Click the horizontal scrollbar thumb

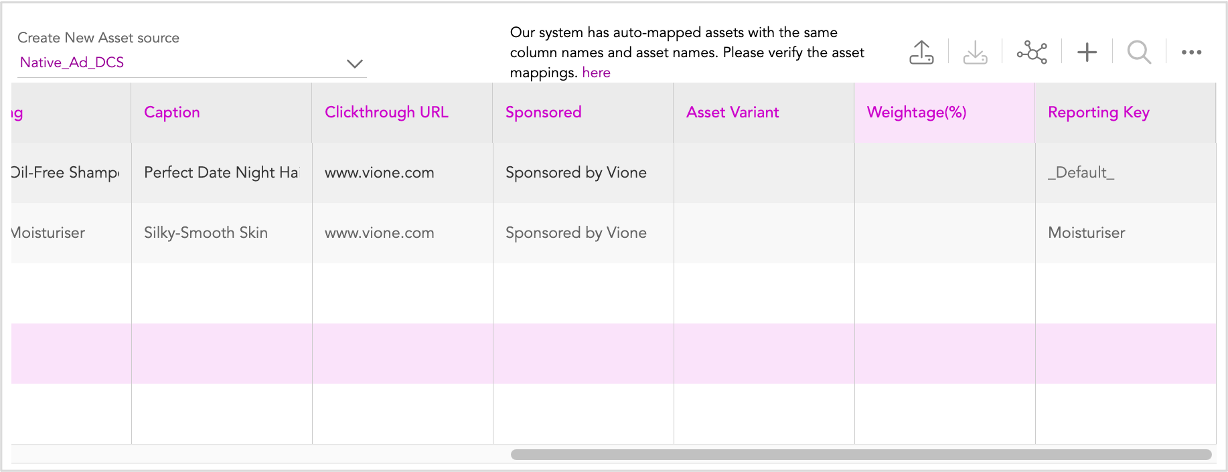(x=861, y=454)
